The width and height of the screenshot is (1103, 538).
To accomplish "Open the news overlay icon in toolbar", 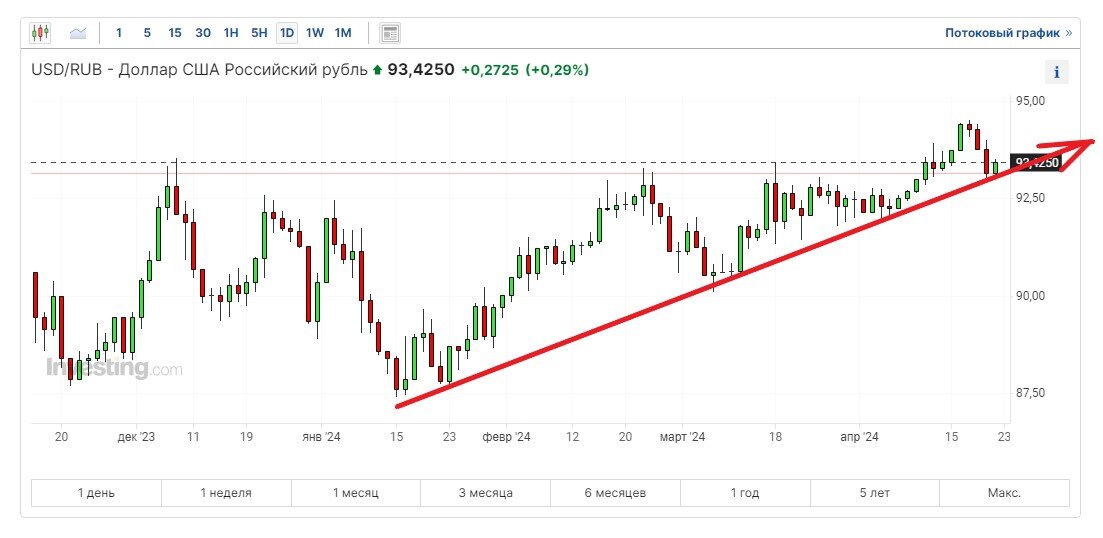I will point(390,32).
